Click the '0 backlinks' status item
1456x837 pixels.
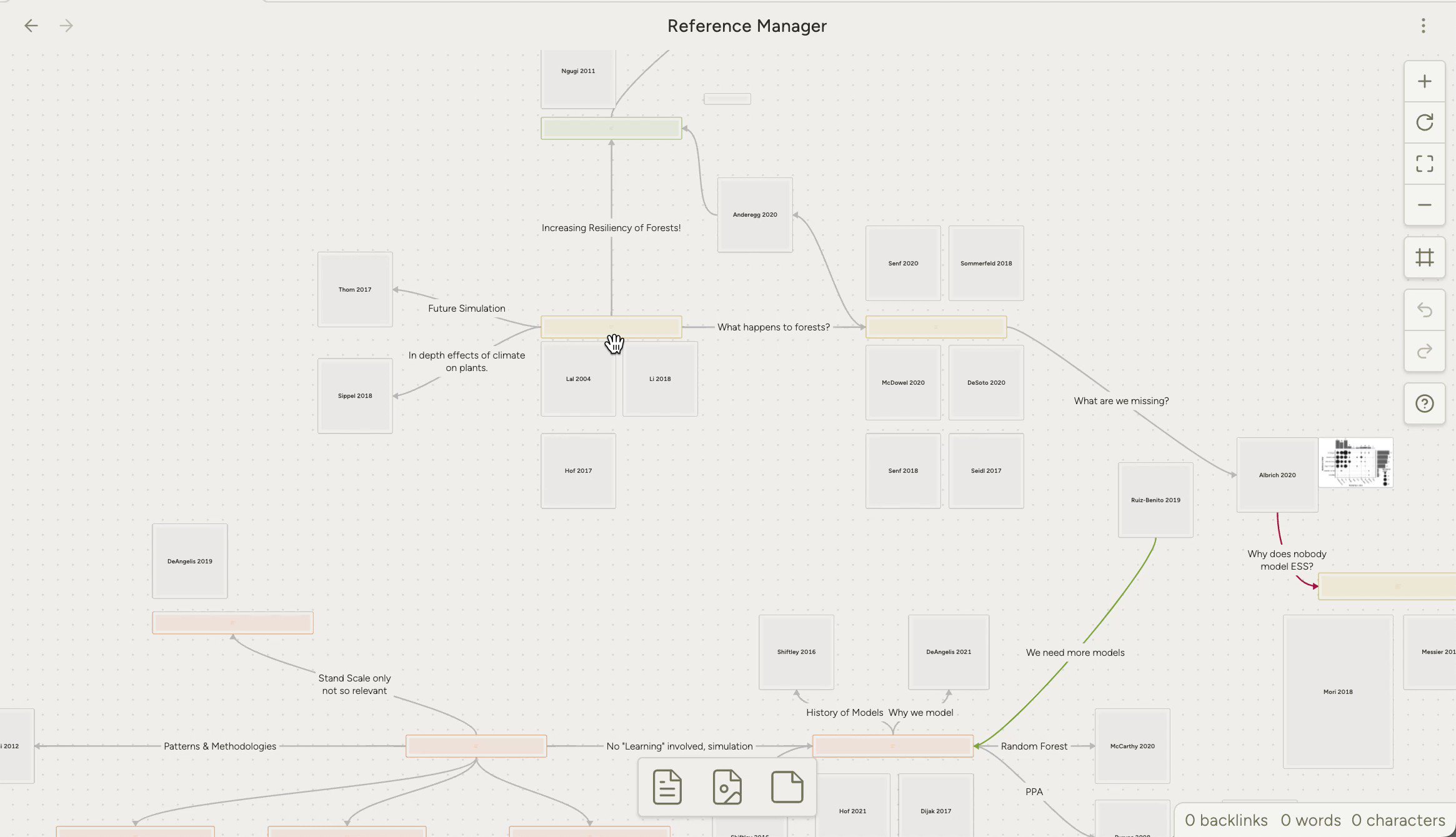[x=1226, y=820]
